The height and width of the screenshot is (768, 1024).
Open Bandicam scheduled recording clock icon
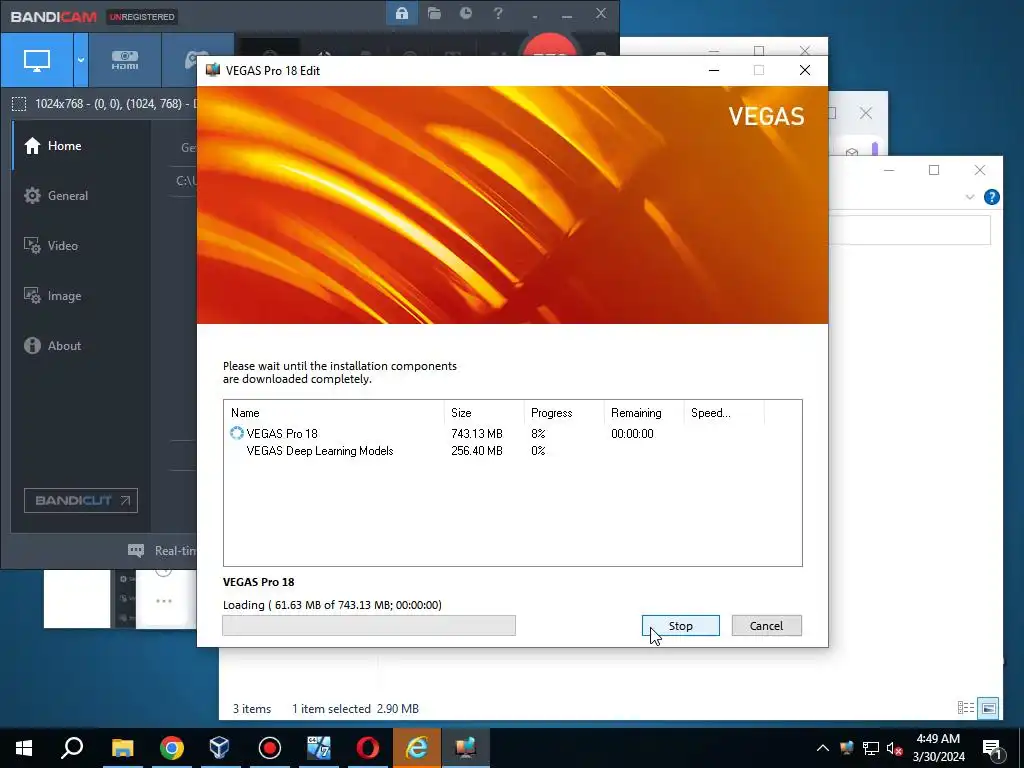coord(466,13)
